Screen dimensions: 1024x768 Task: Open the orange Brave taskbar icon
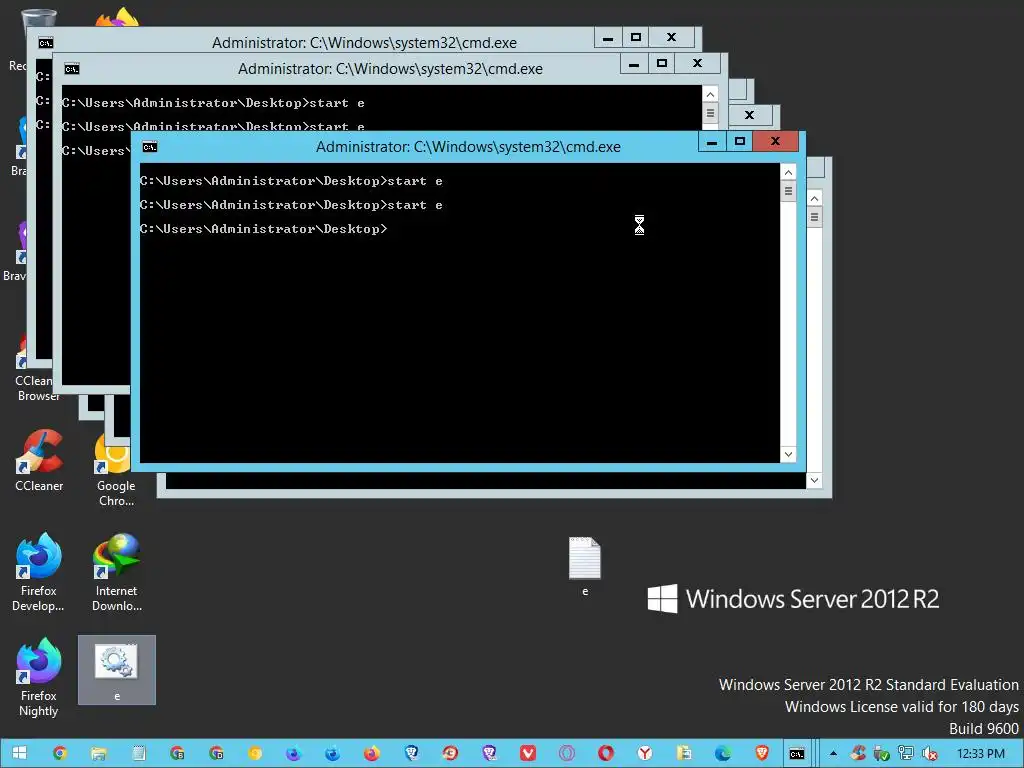pos(761,754)
